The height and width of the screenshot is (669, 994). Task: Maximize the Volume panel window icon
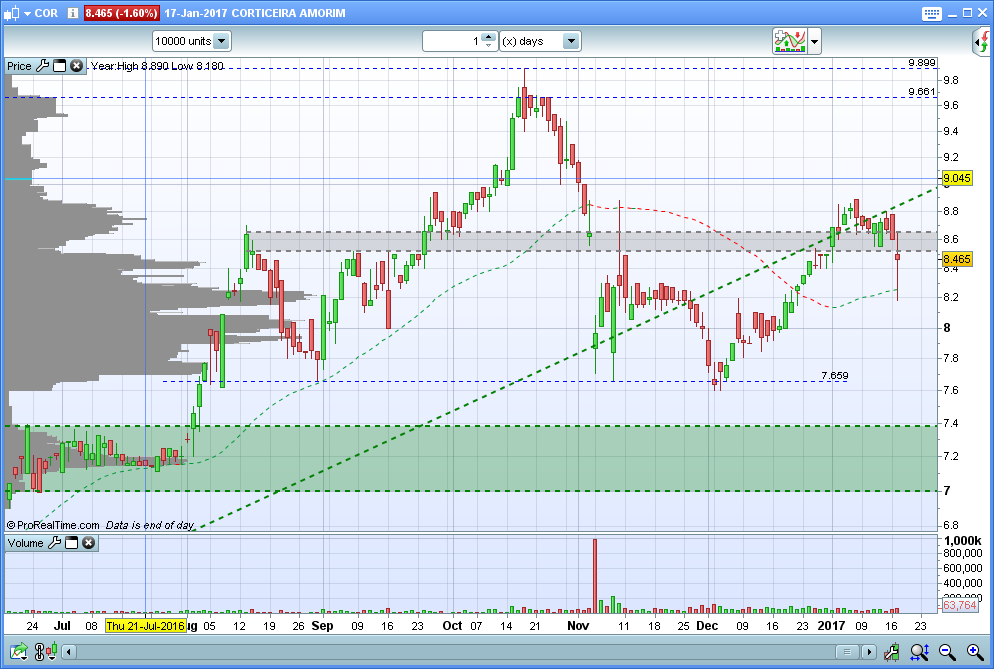[x=72, y=543]
